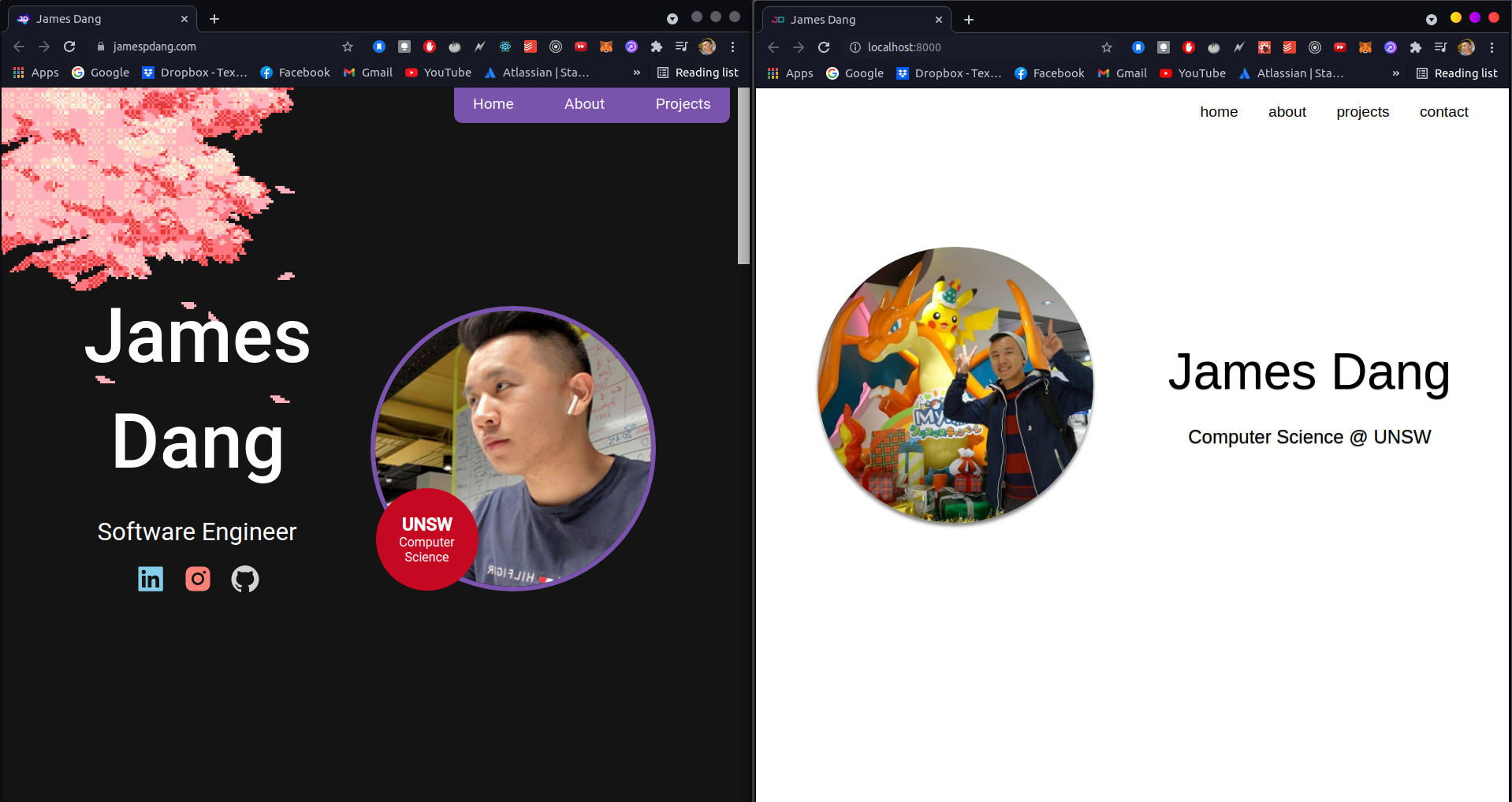Visit the GitHub icon on James's site
The width and height of the screenshot is (1512, 802).
244,579
